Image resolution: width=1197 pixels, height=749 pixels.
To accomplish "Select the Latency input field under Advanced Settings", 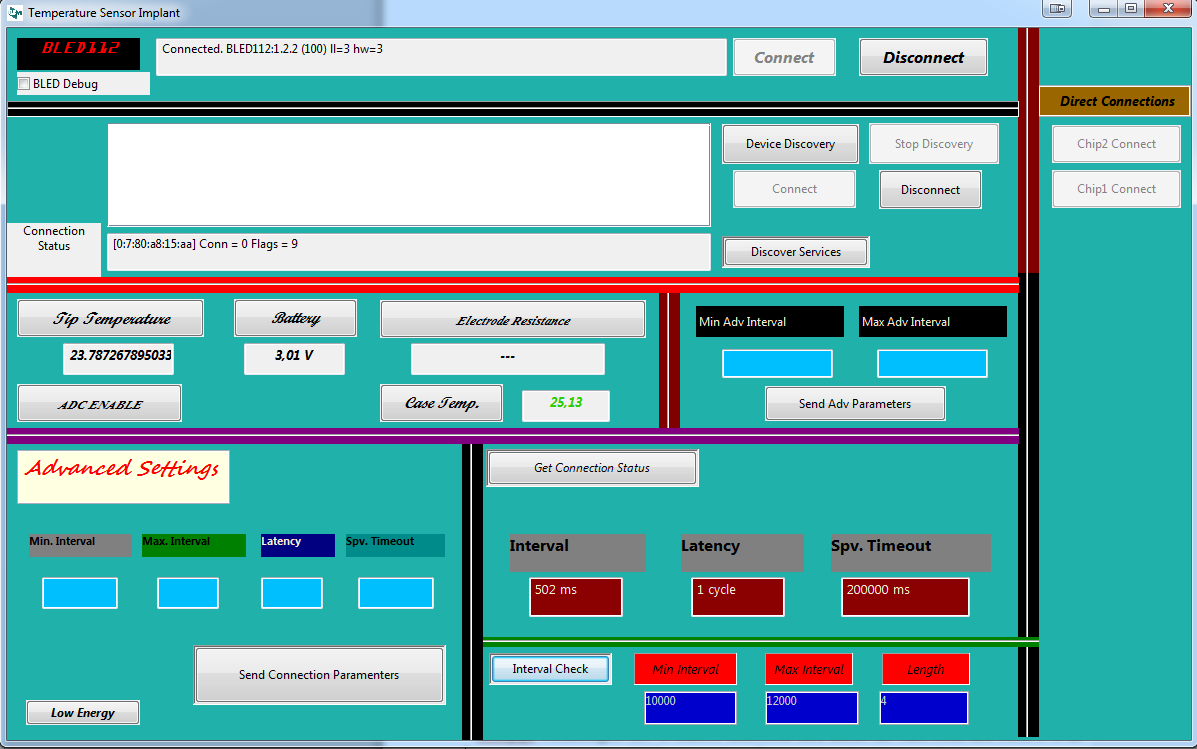I will pos(292,593).
